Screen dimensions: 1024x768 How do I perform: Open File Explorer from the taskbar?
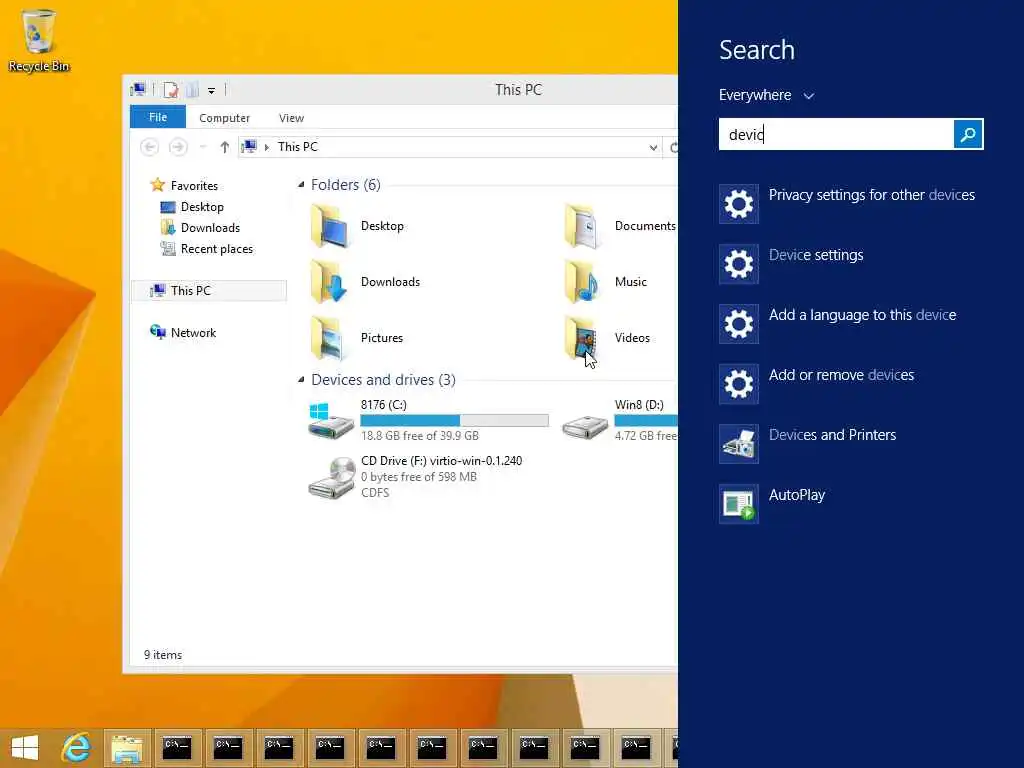point(127,748)
